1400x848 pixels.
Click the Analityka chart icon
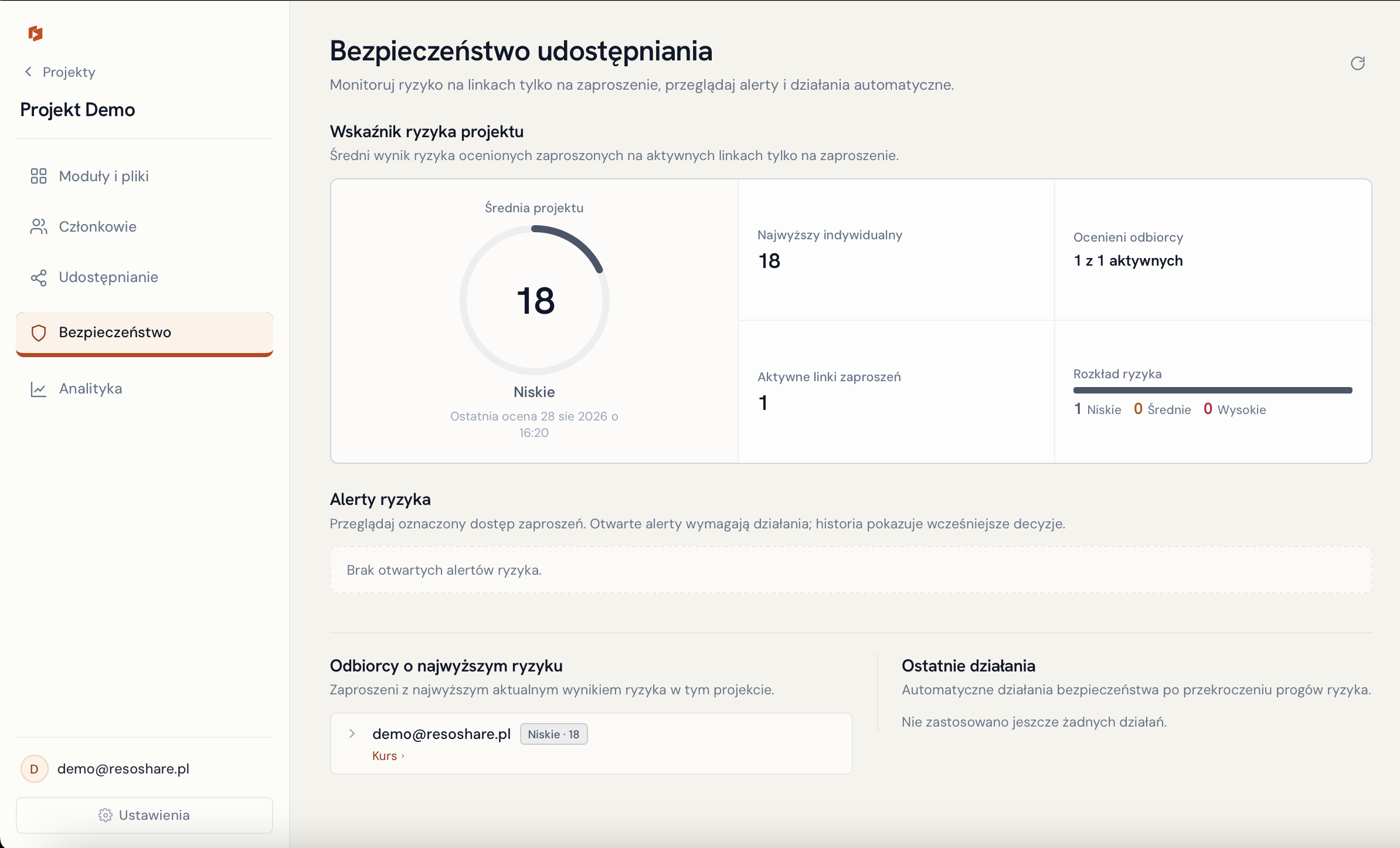pos(39,389)
